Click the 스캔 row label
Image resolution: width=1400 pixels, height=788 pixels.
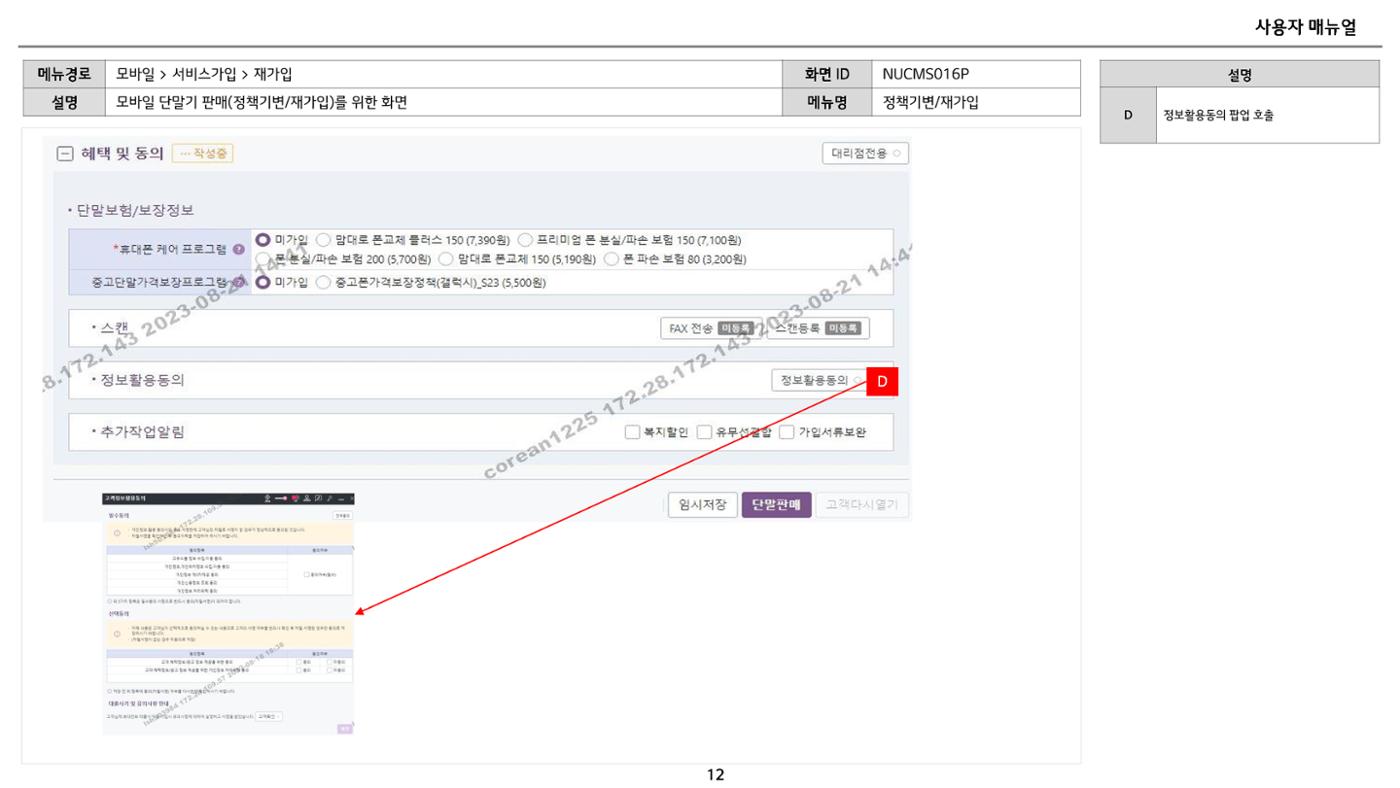point(115,328)
